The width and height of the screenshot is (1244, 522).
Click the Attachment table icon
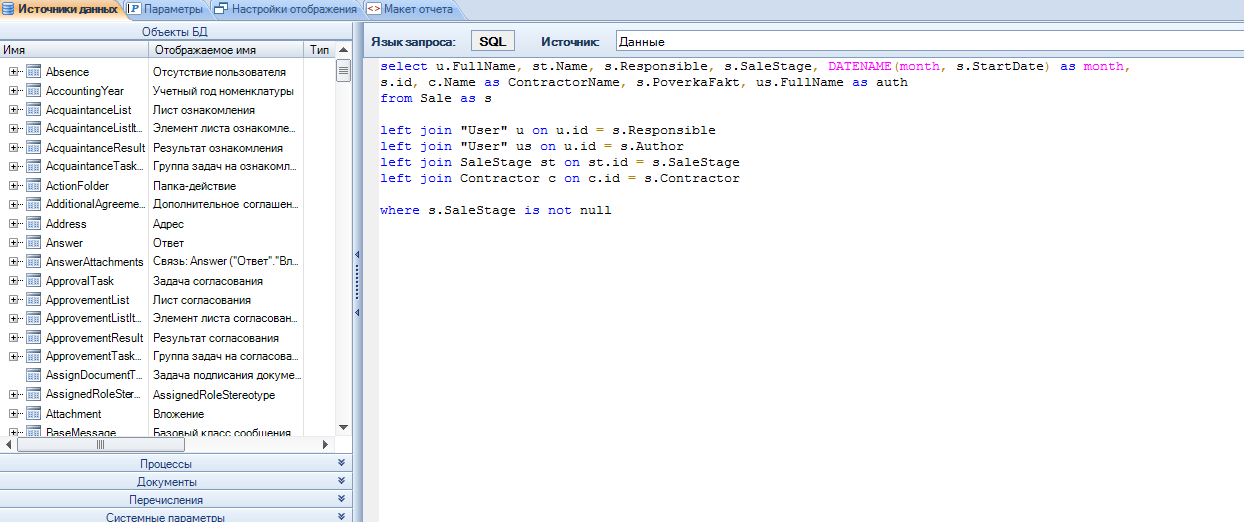coord(33,414)
